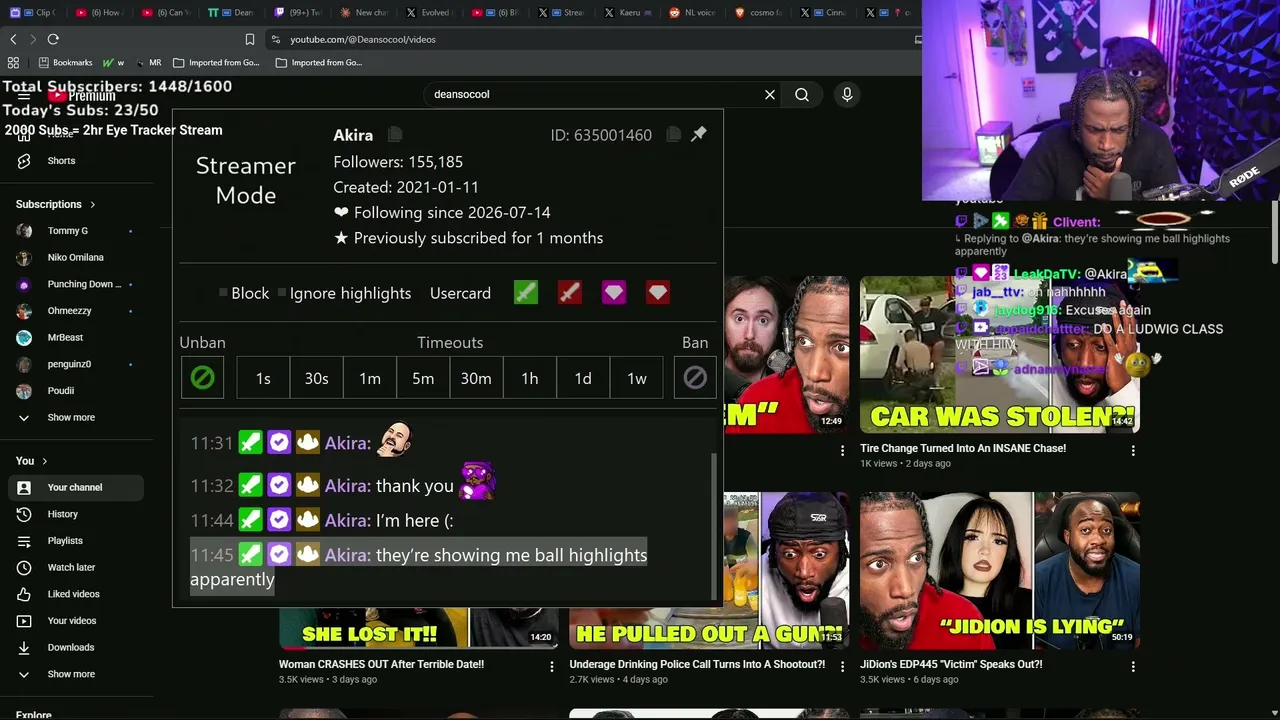Viewport: 1280px width, 720px height.
Task: Click the red sword unmod icon
Action: 570,292
